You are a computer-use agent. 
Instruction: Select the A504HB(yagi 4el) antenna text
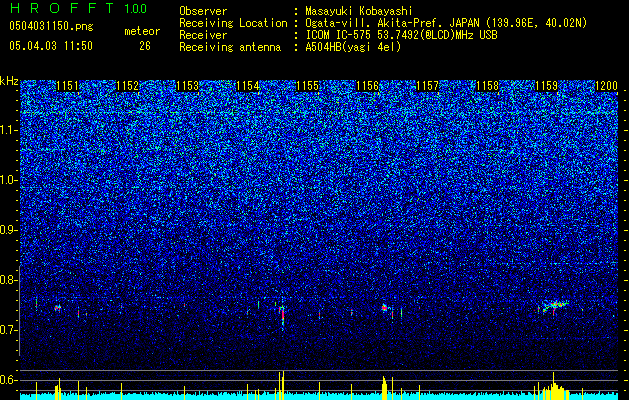[x=353, y=47]
